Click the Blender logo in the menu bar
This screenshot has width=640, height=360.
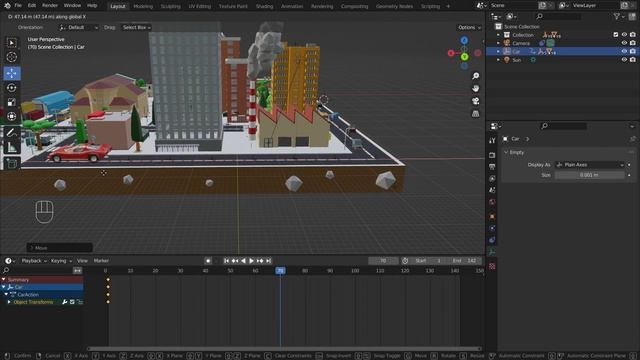point(7,6)
